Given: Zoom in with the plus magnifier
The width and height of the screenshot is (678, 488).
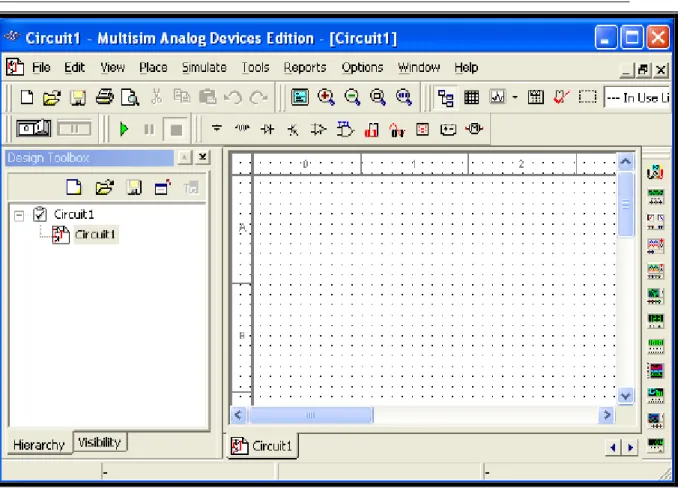Looking at the screenshot, I should 326,97.
